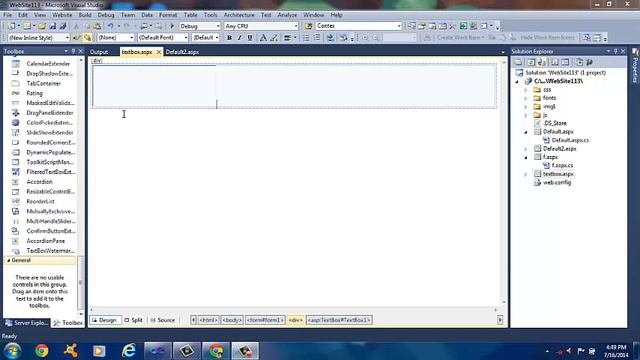
Task: Click the Justify alignment icon
Action: pos(287,38)
